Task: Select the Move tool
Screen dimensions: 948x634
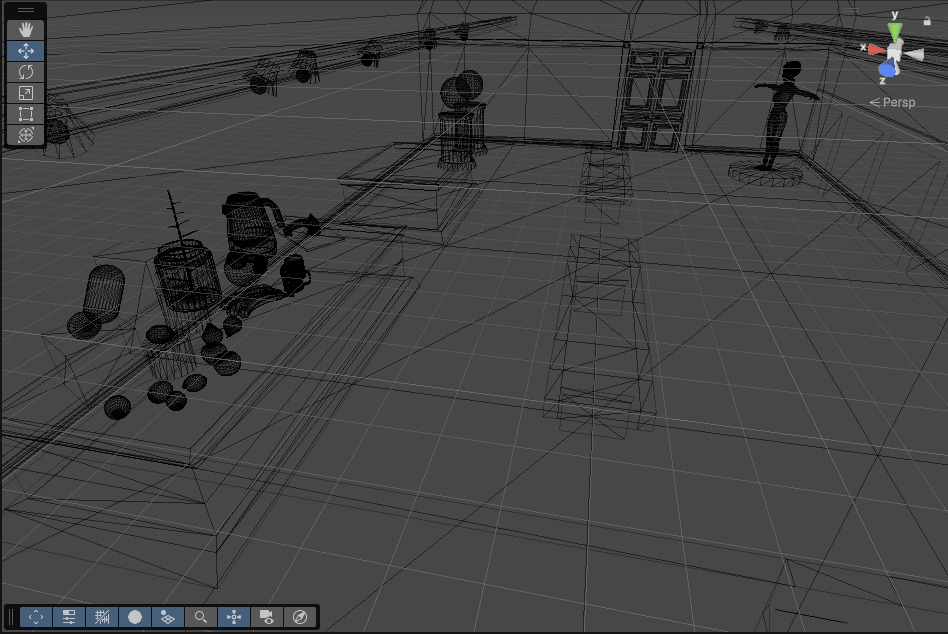Action: (x=26, y=50)
